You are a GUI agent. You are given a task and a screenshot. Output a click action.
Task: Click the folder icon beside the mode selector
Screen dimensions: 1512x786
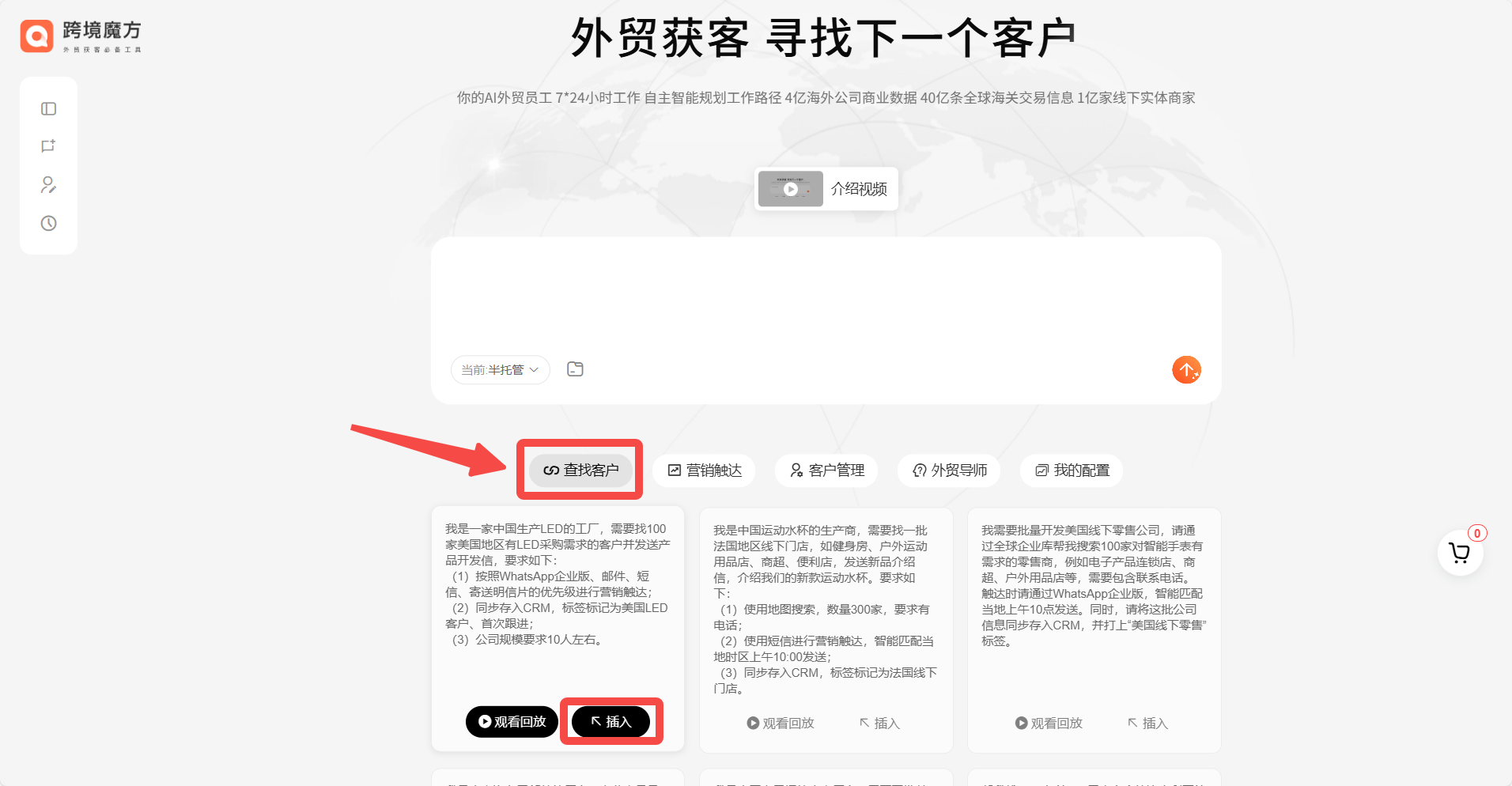tap(575, 369)
